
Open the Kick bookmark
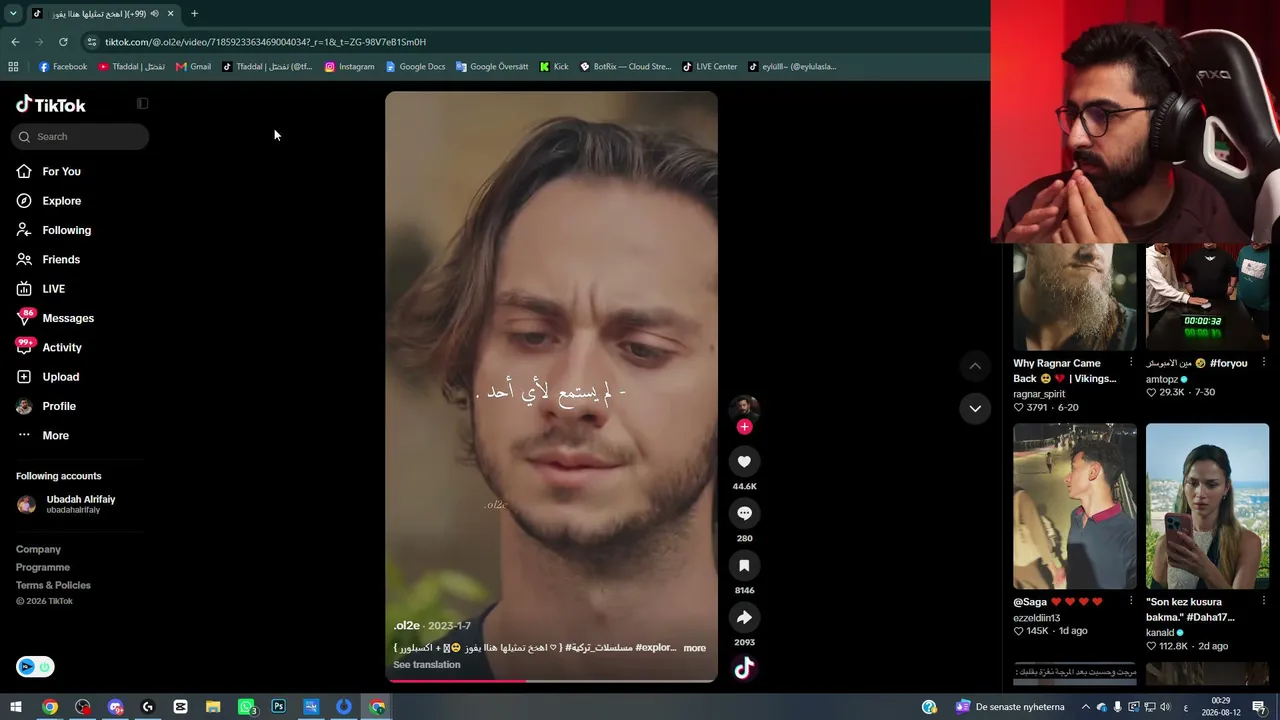[x=554, y=67]
